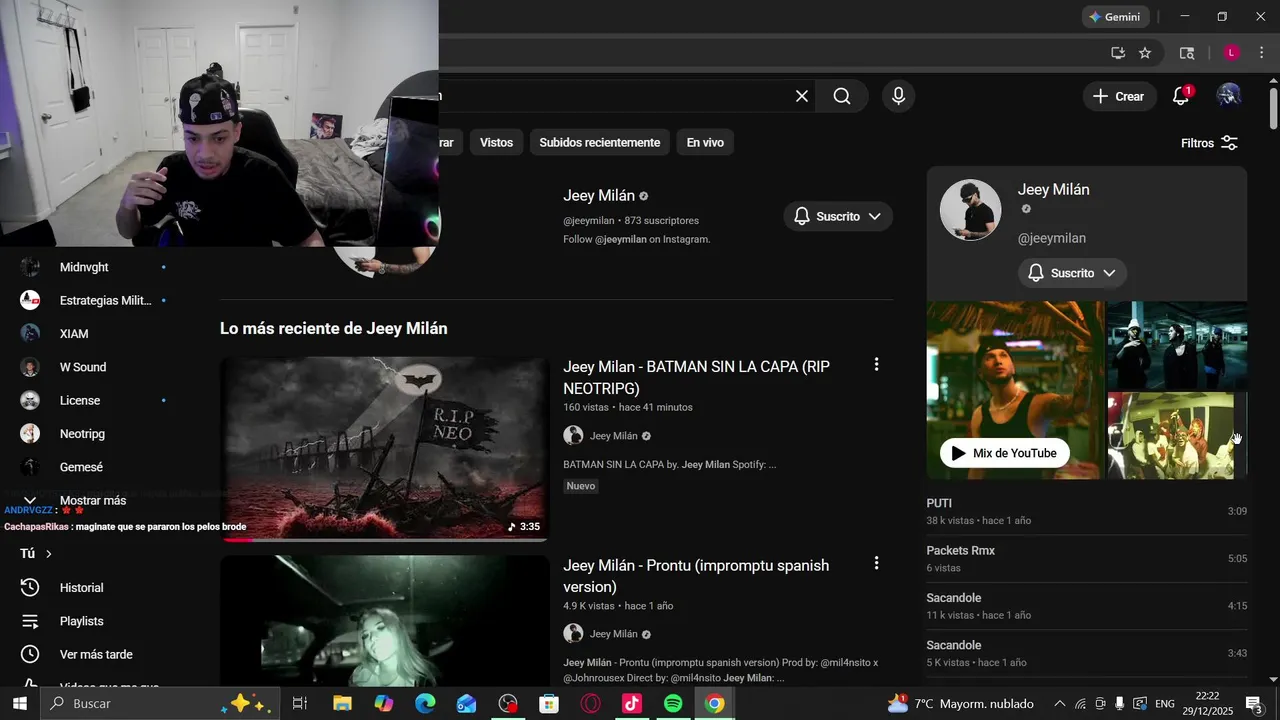
Task: Open Microsoft Store from the taskbar
Action: (549, 704)
